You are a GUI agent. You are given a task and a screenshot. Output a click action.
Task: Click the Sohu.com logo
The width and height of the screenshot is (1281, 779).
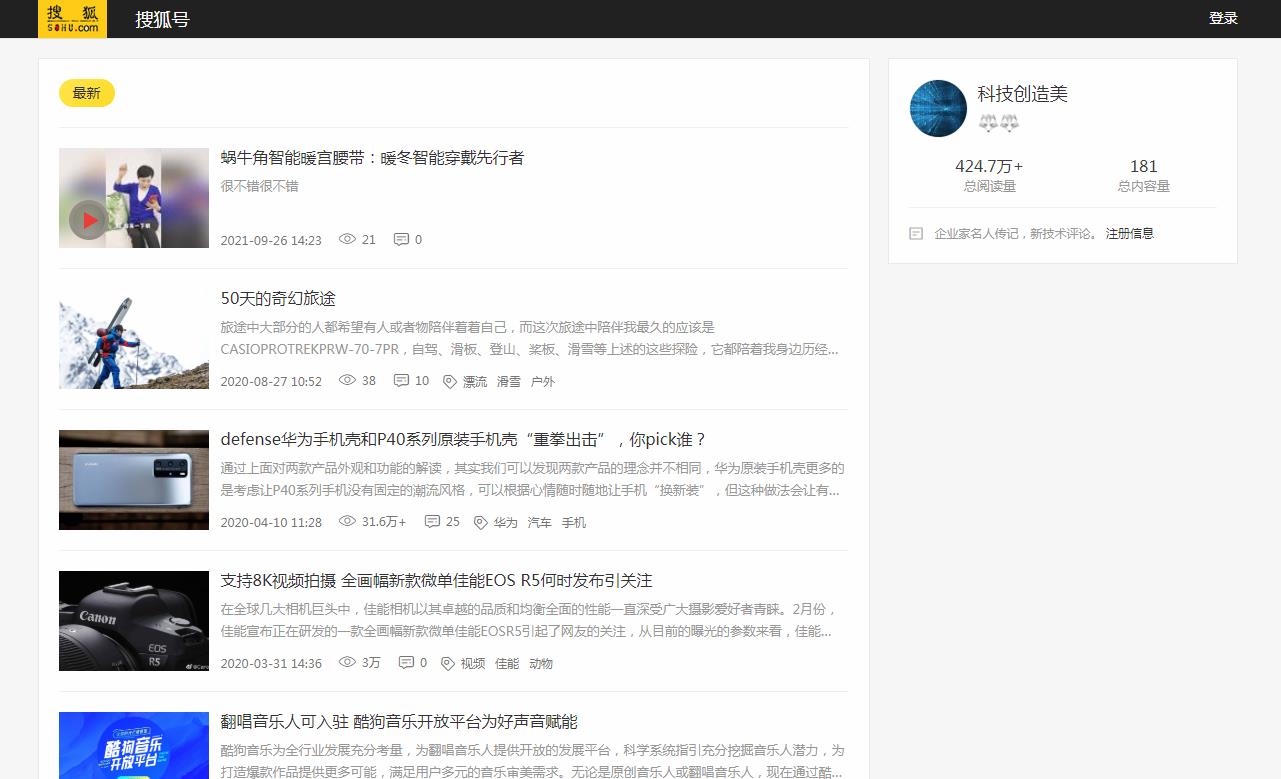coord(72,19)
